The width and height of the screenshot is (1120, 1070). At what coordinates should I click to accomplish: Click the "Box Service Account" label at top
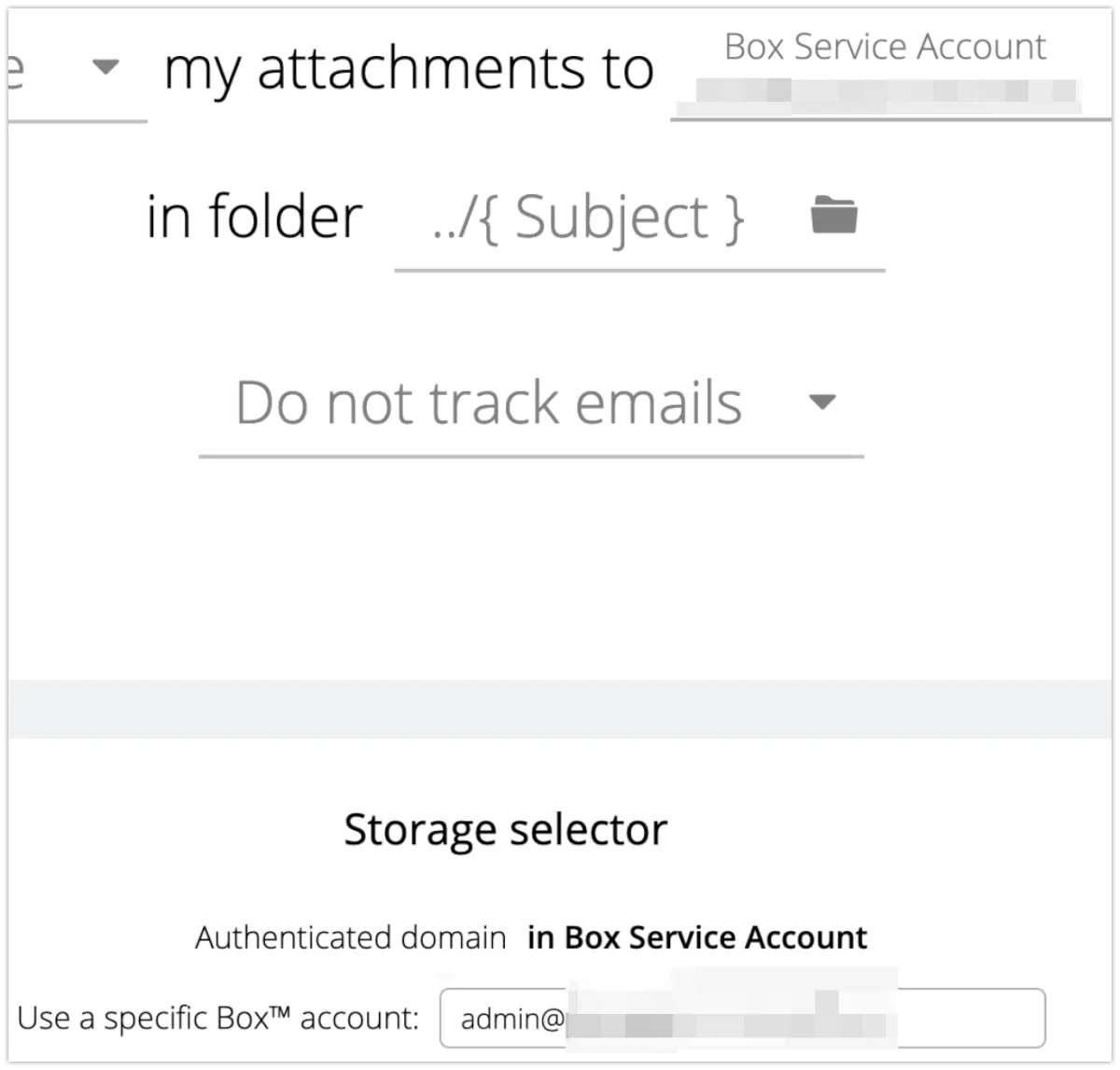click(885, 47)
